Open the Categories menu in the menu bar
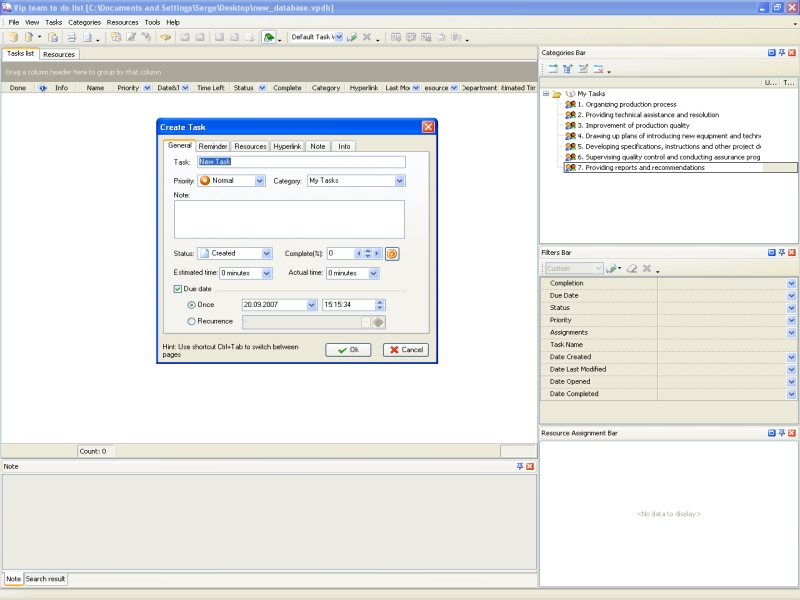The image size is (800, 600). (x=84, y=22)
